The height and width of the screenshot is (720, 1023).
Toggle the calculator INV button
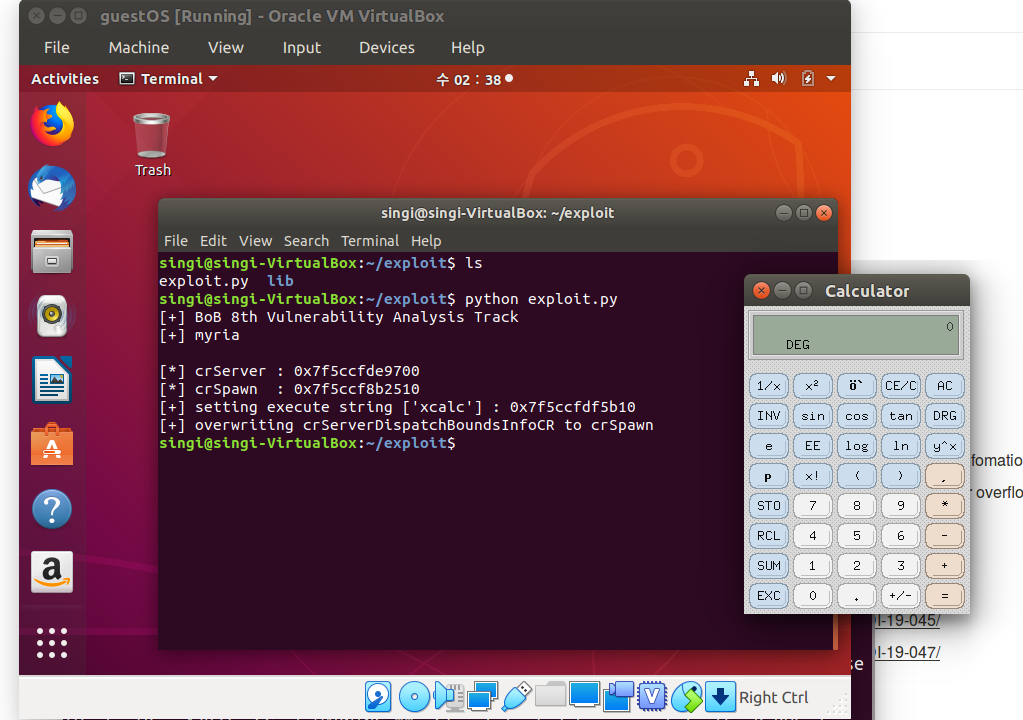pyautogui.click(x=769, y=416)
